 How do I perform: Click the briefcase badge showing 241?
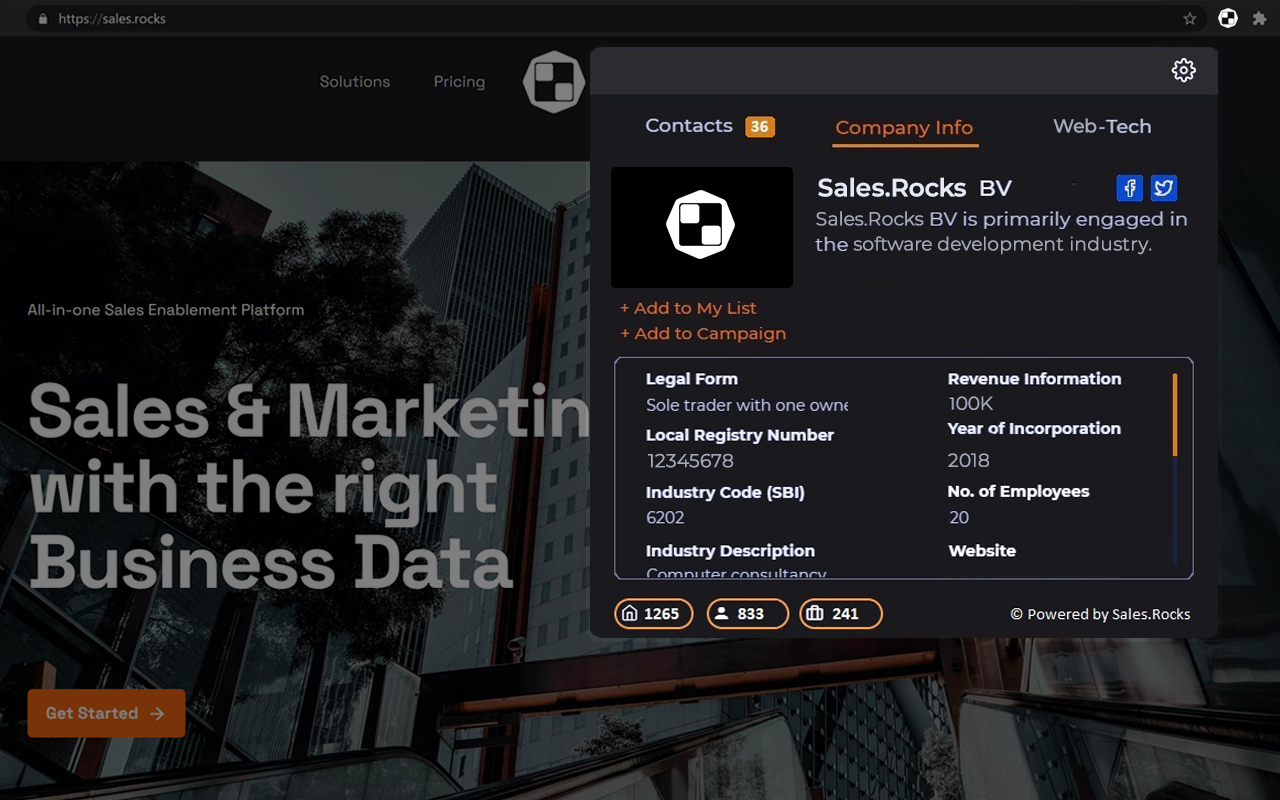[840, 613]
